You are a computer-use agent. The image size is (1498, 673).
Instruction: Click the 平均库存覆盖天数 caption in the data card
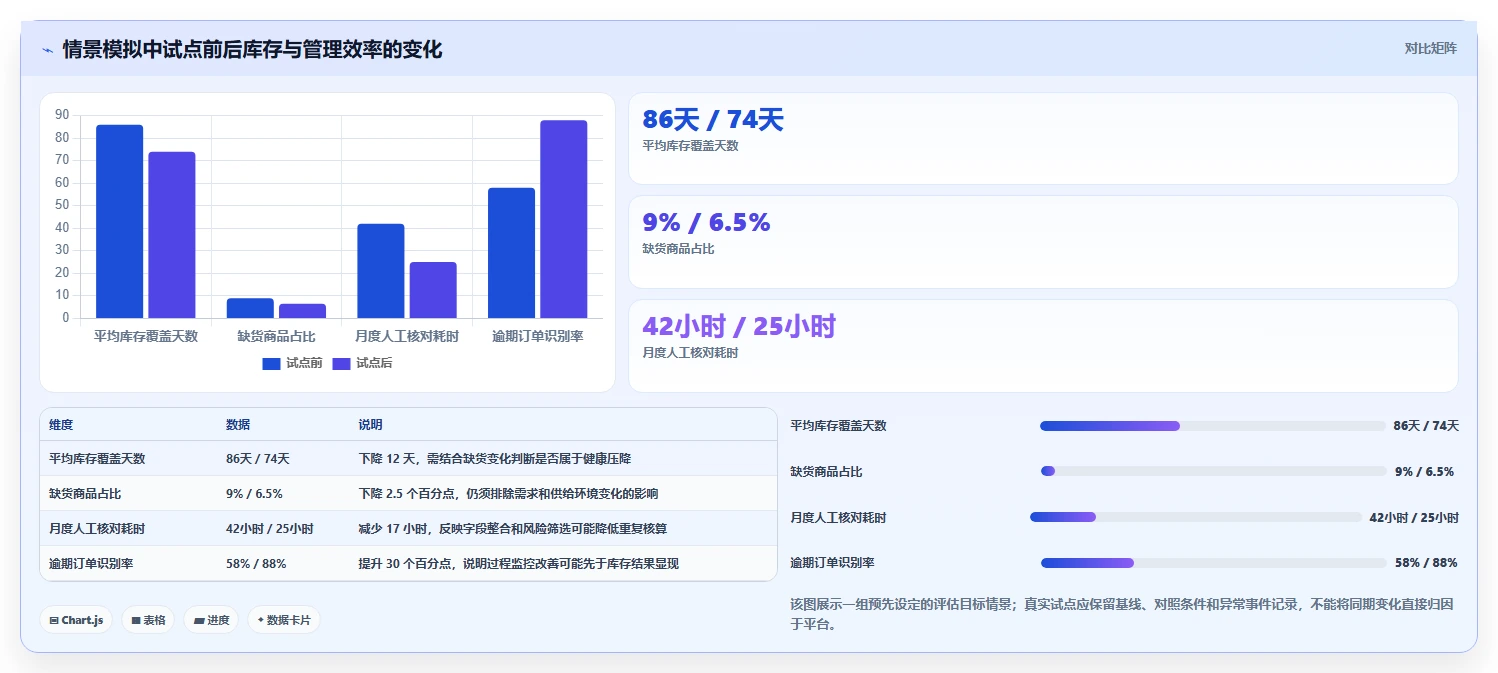tap(690, 146)
